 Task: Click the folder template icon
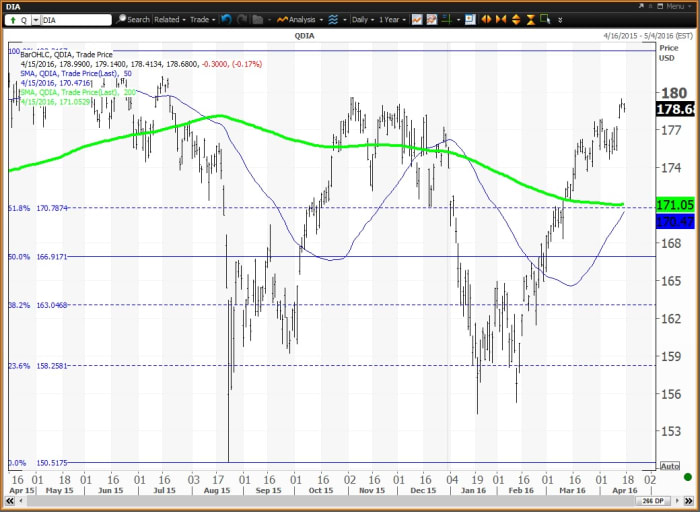[257, 20]
